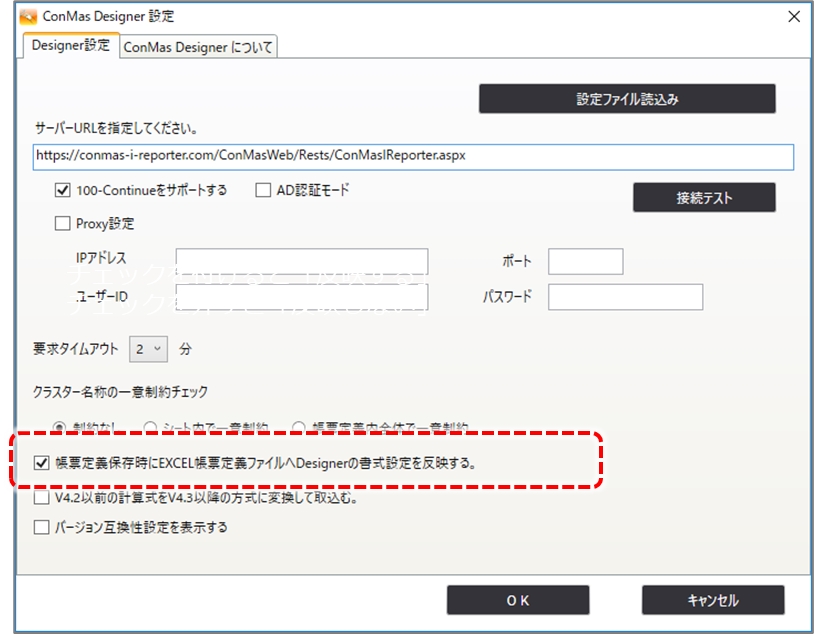Focus the パスワード input field

click(x=626, y=297)
